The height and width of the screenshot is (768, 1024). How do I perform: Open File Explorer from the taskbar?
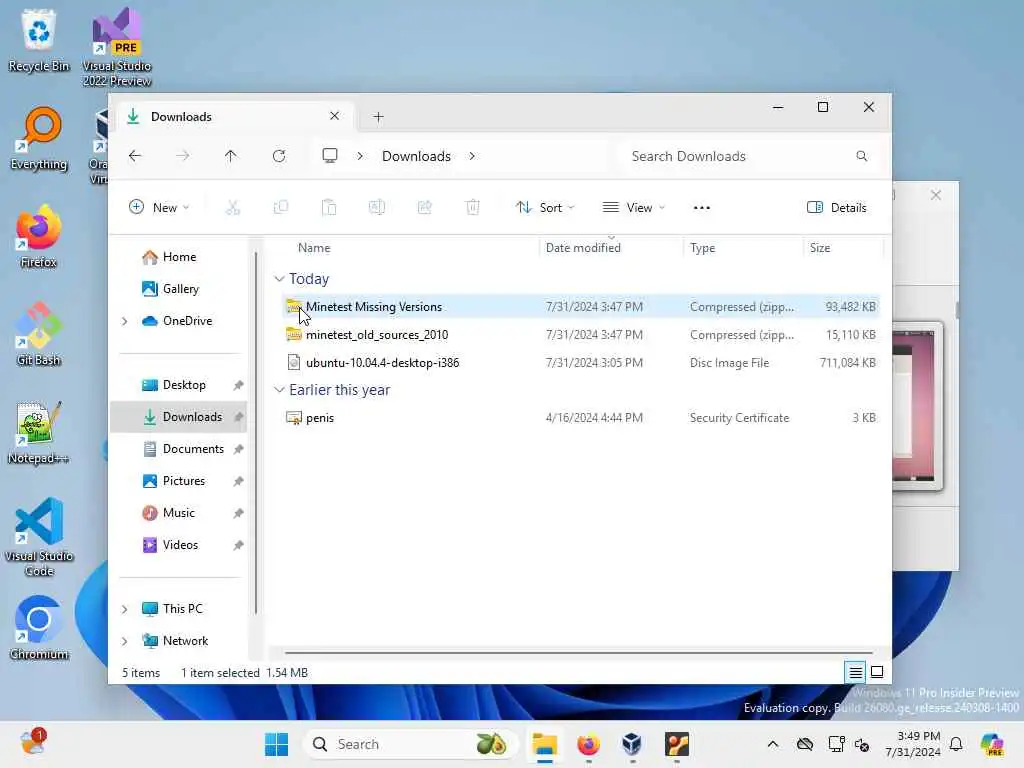pyautogui.click(x=545, y=744)
